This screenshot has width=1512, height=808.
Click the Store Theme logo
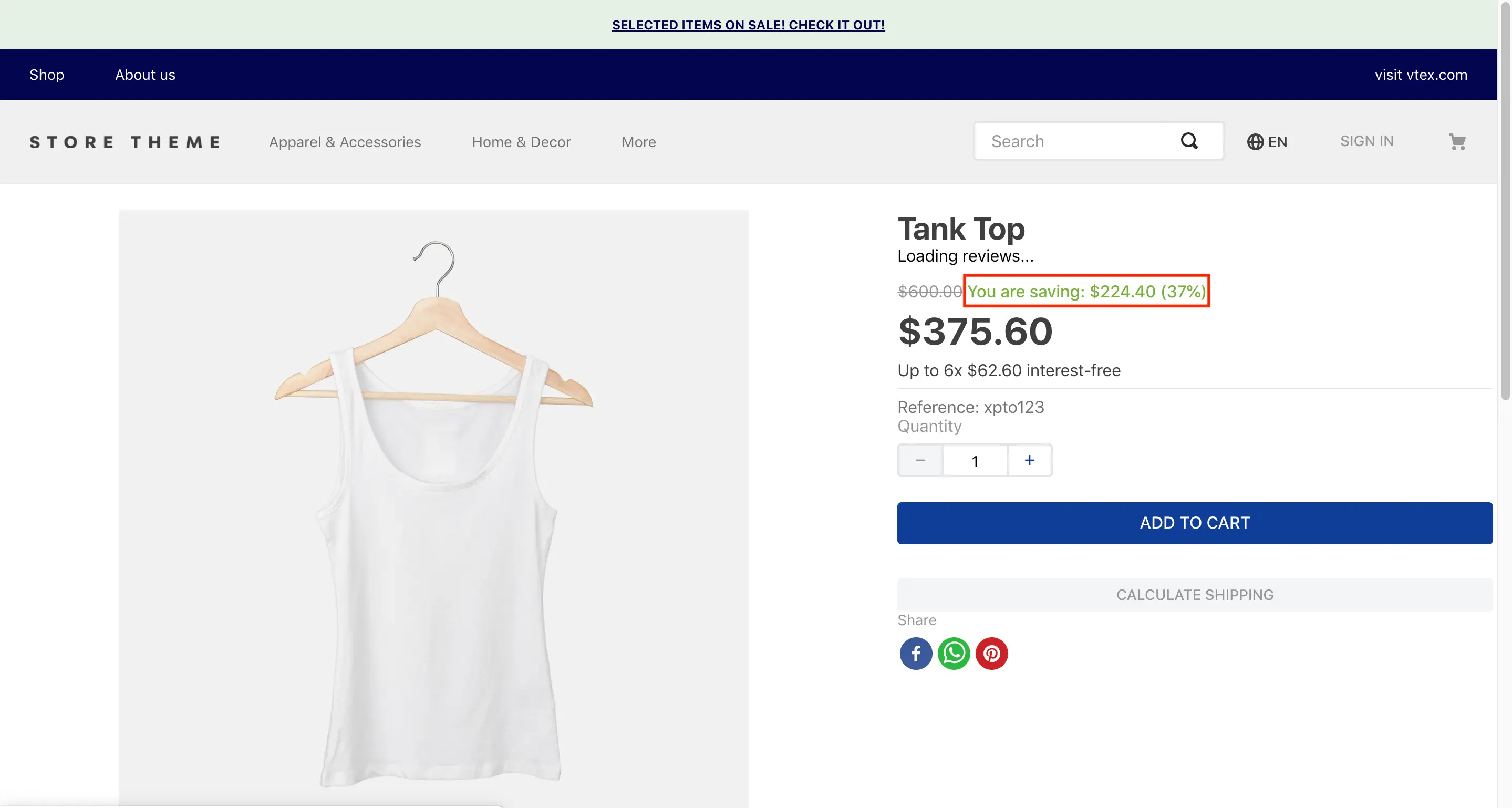125,142
